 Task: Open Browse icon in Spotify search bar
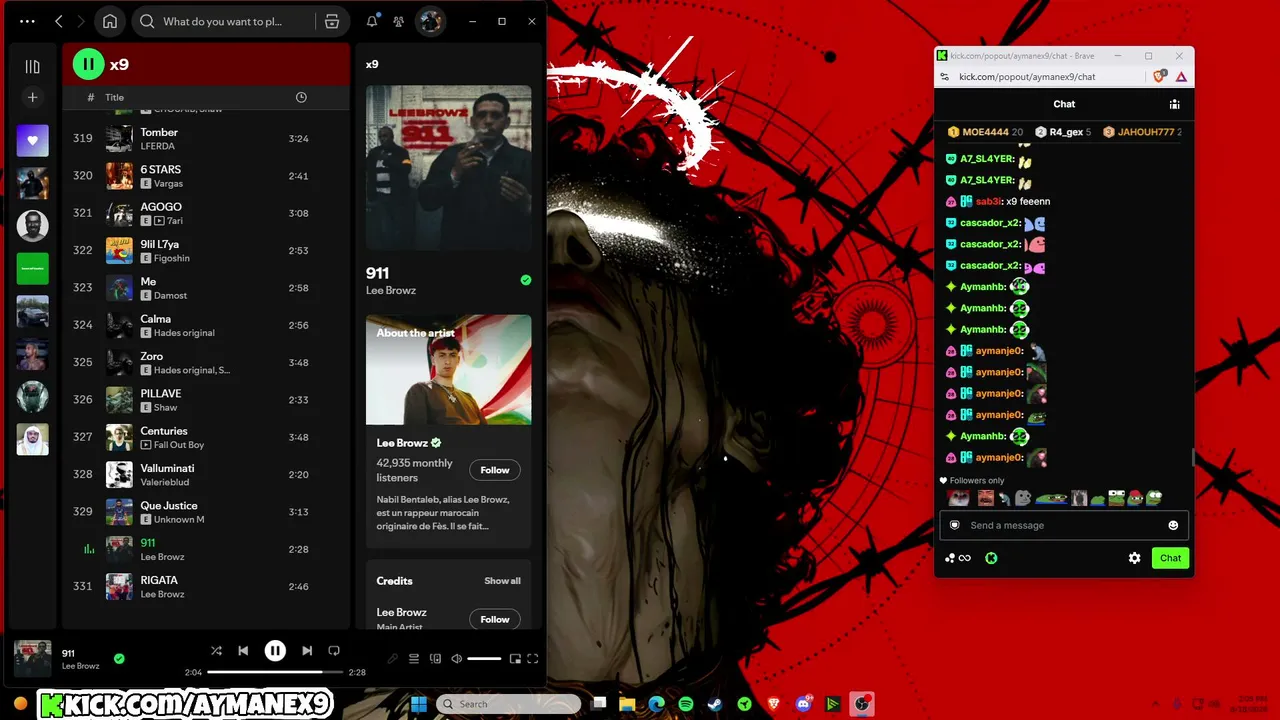[x=332, y=21]
